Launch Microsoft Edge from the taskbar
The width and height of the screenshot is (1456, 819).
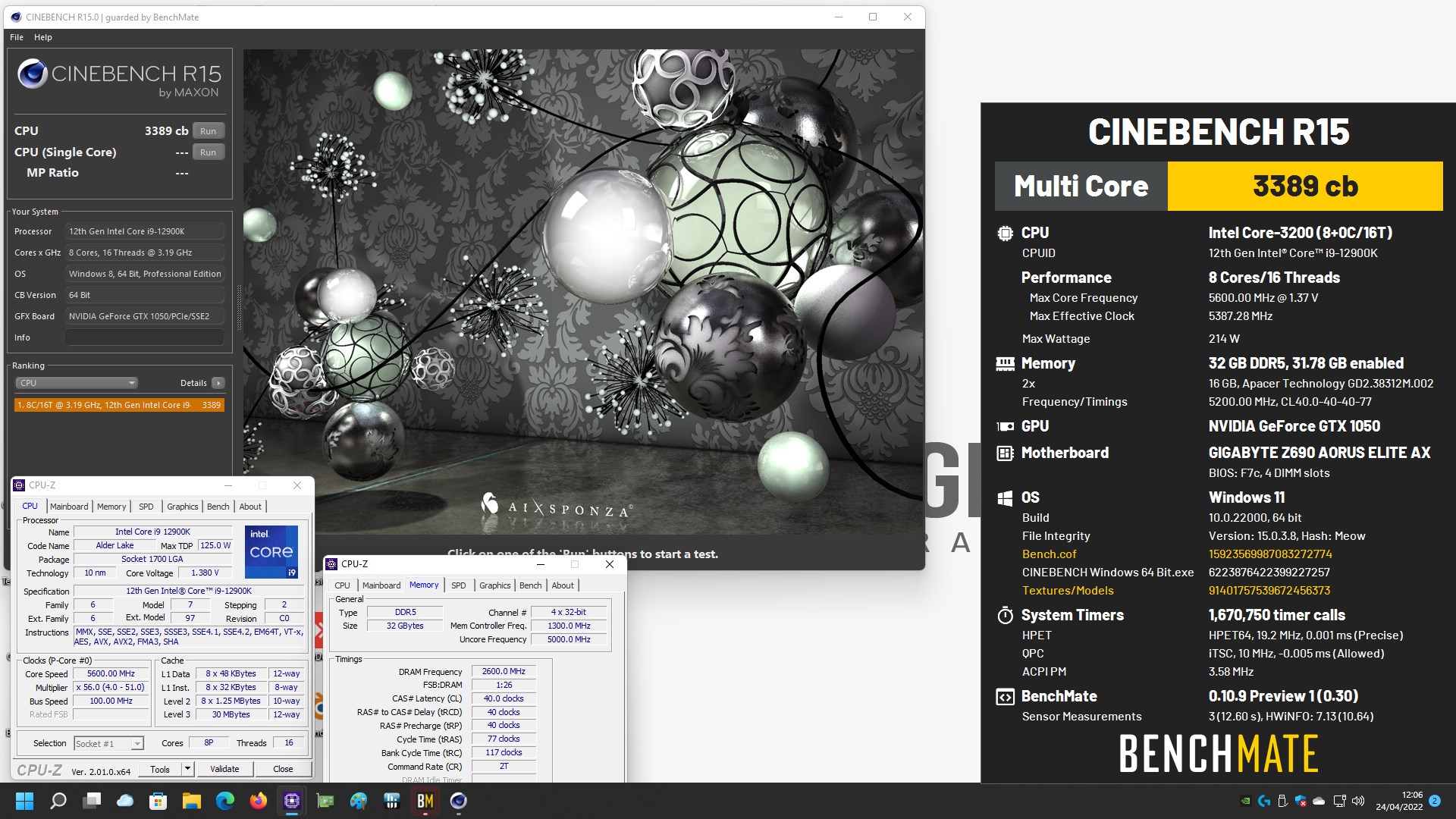click(x=225, y=801)
